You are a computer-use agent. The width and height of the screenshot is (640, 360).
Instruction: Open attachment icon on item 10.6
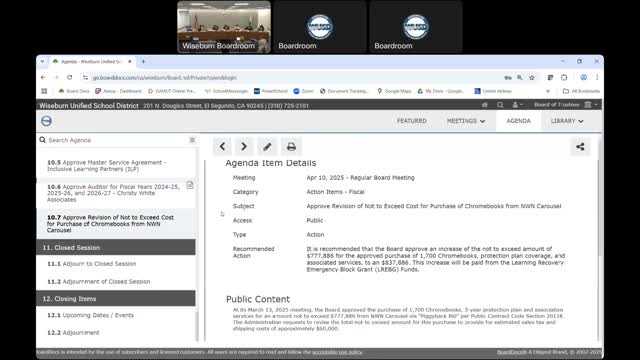[190, 185]
